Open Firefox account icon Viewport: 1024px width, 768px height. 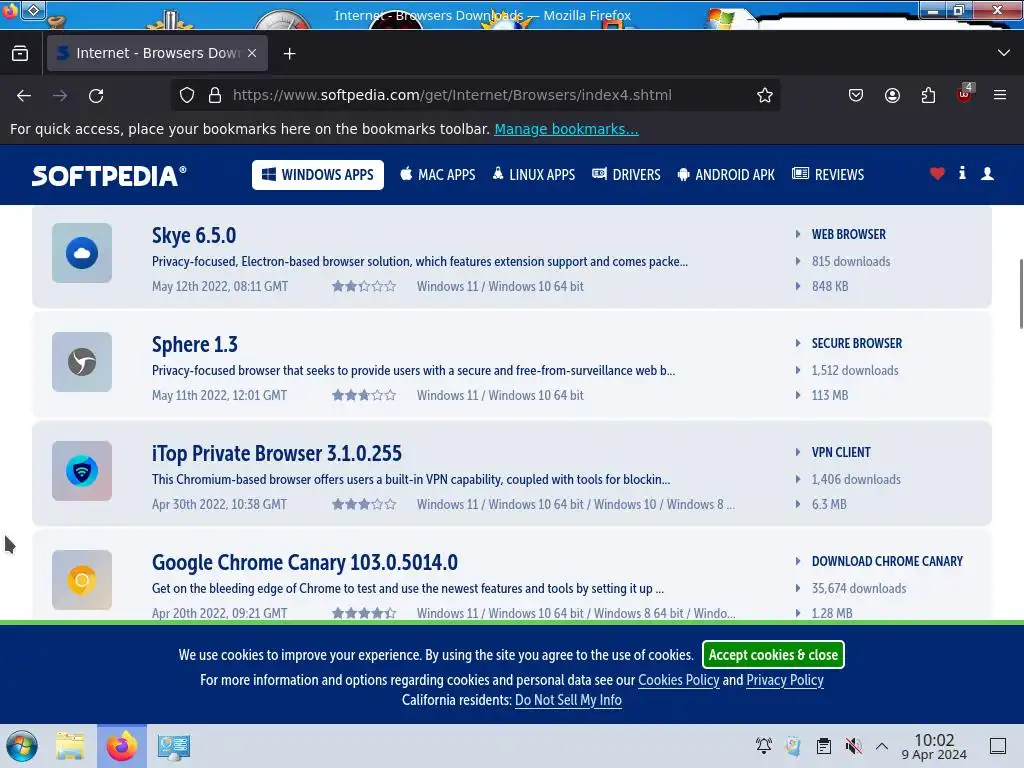(x=892, y=95)
